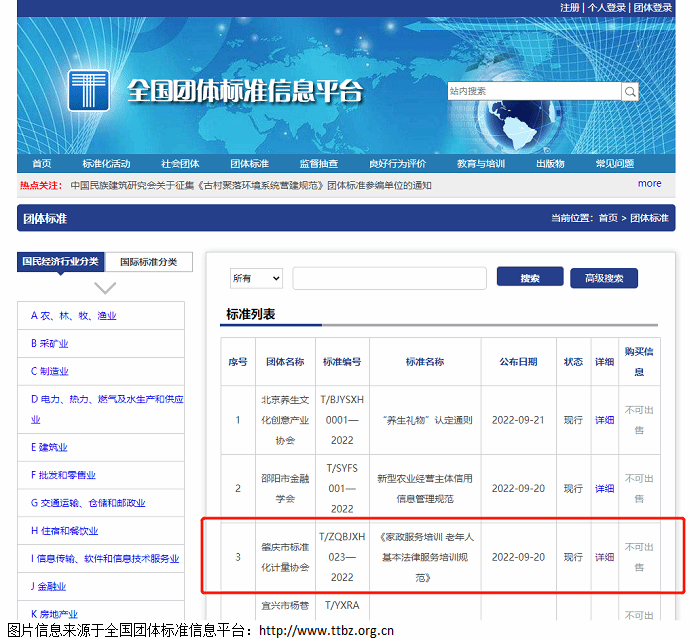Select category A 农、林、牧、渔业
Viewport: 700px width, 639px height.
pos(74,316)
